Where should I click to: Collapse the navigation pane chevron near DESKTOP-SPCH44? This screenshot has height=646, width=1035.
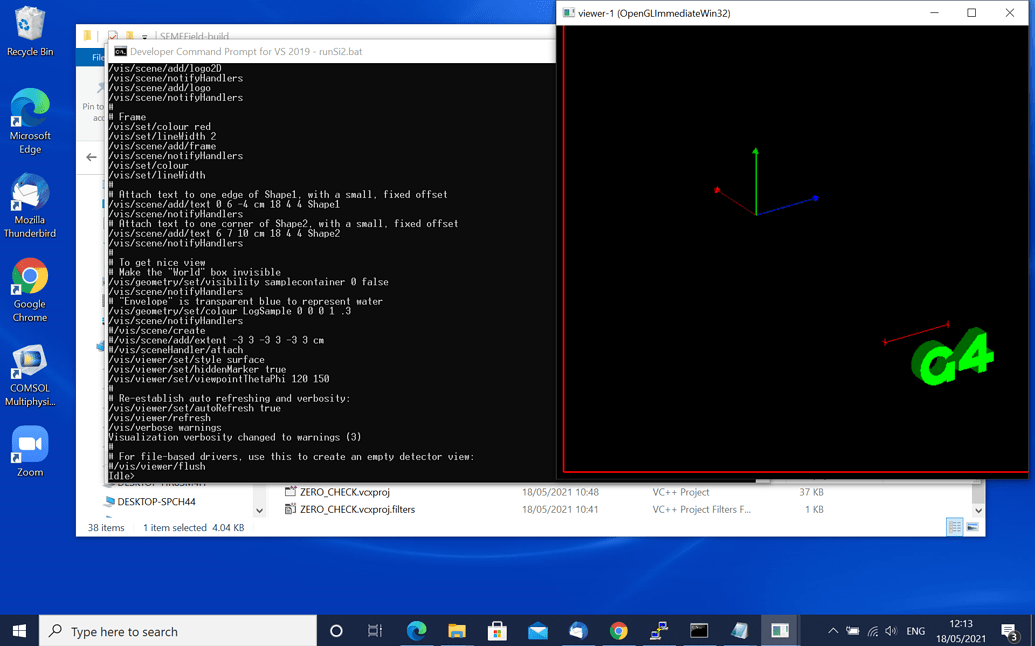click(x=259, y=510)
